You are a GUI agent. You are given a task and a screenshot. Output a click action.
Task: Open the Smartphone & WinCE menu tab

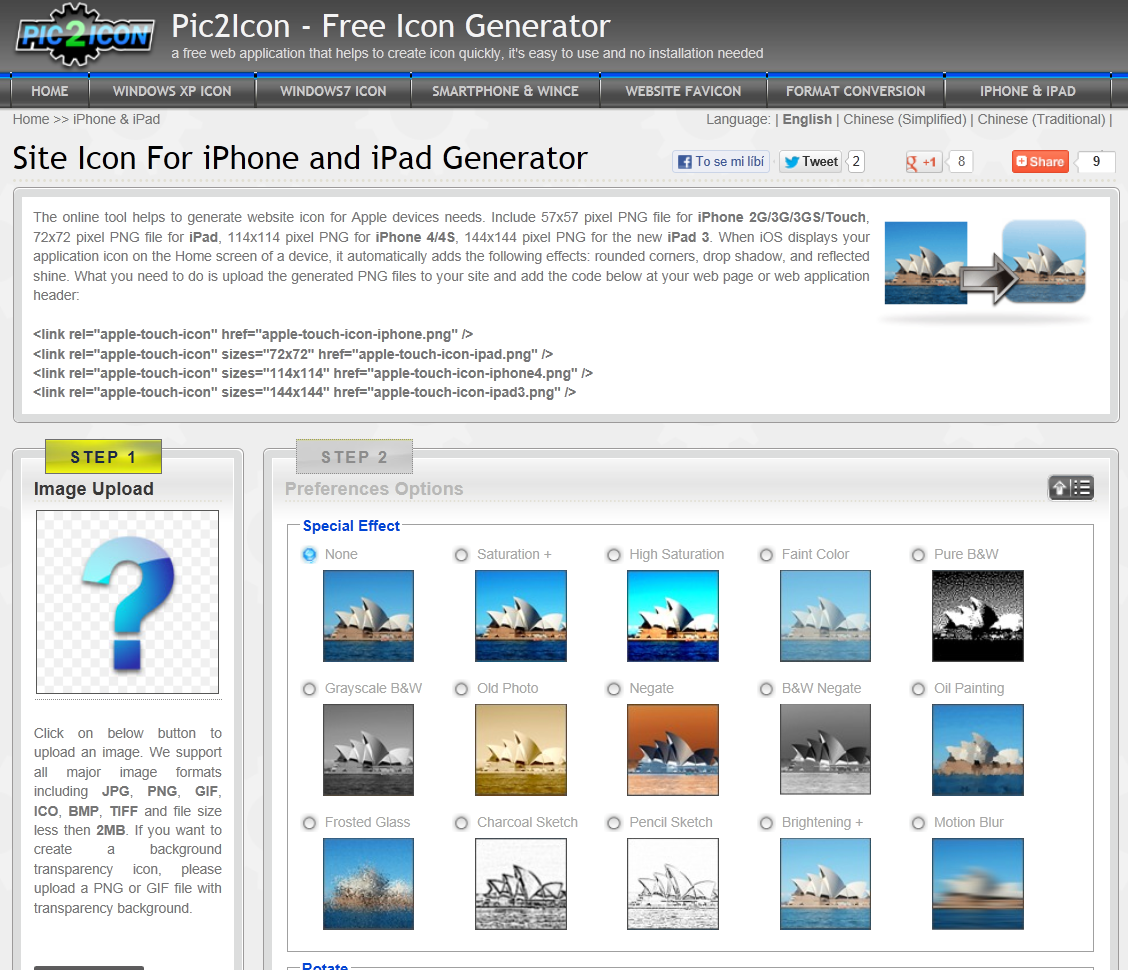pos(505,91)
